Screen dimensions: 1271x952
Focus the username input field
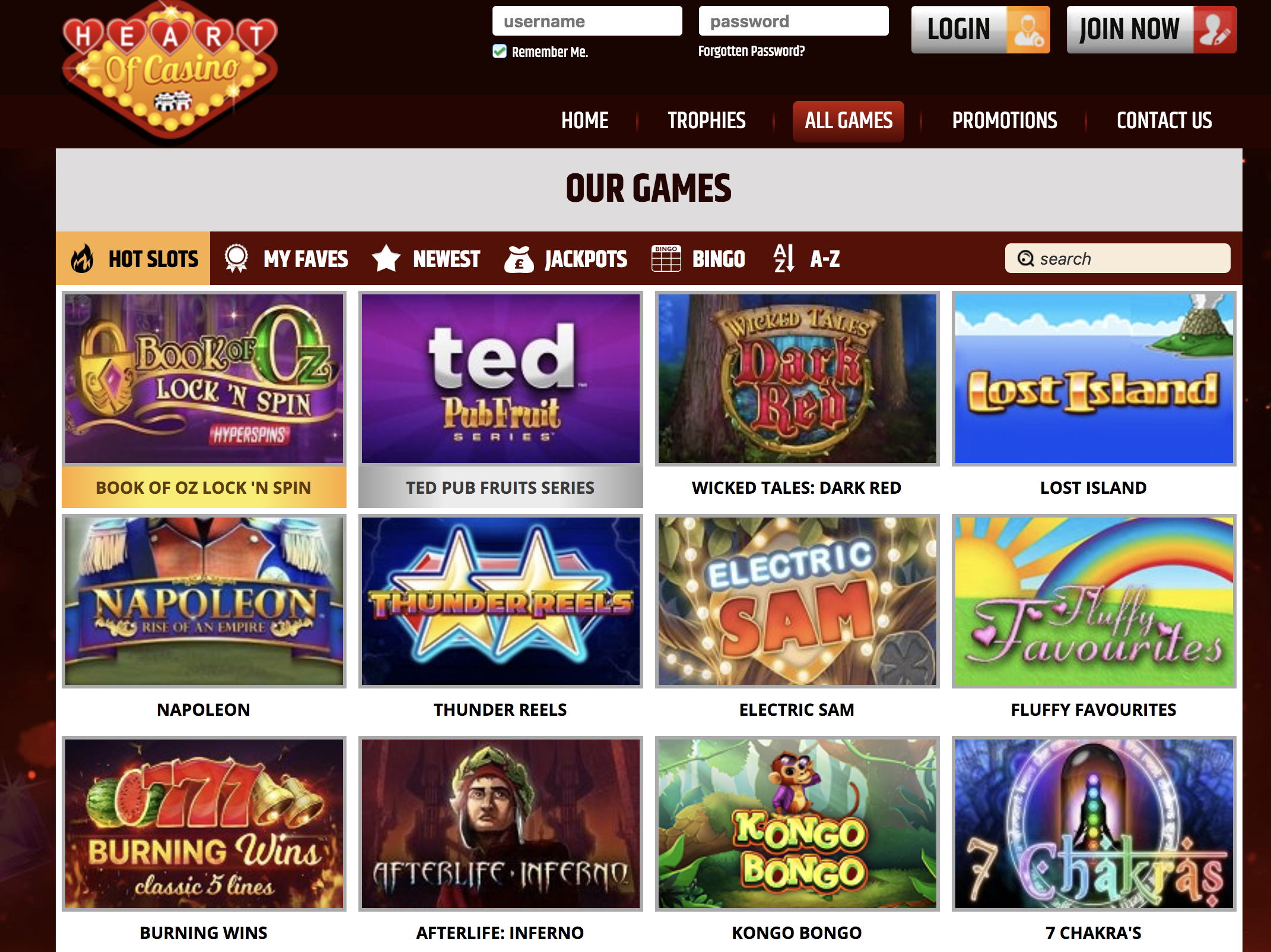coord(587,21)
